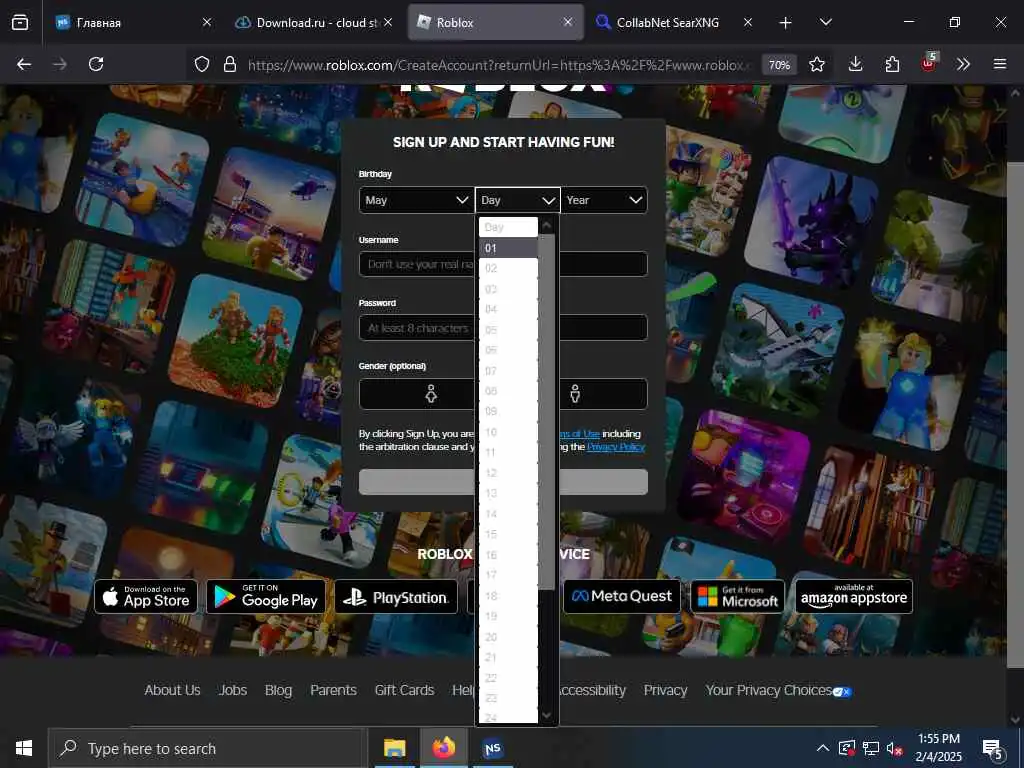Collapse the Day dropdown
This screenshot has height=768, width=1024.
[x=517, y=200]
